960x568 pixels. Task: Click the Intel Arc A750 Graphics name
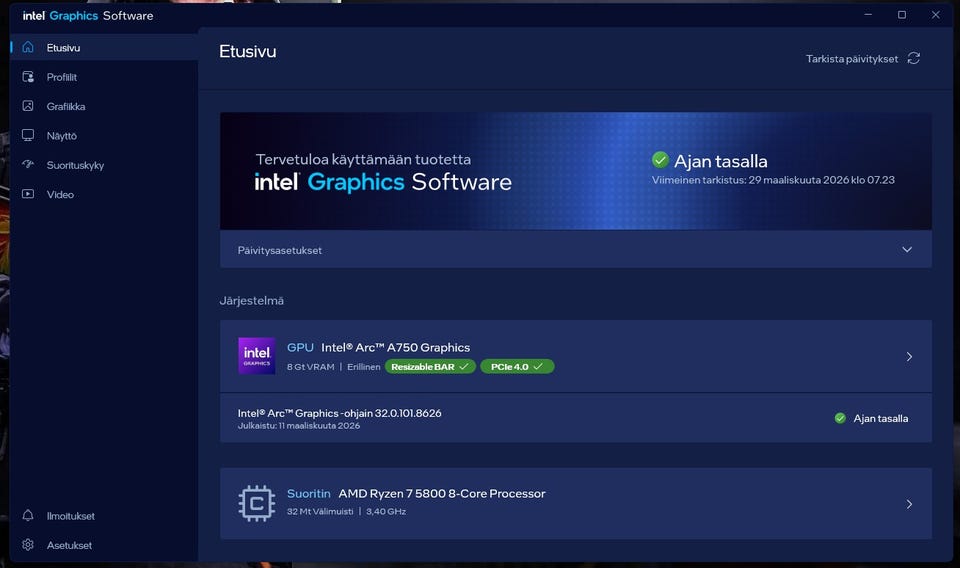pyautogui.click(x=396, y=348)
